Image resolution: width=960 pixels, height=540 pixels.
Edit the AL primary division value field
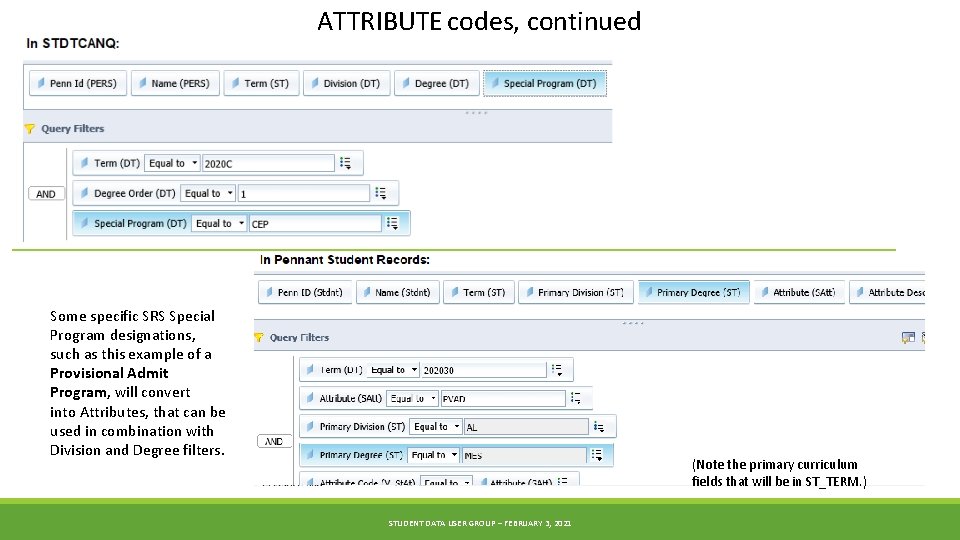[x=527, y=427]
